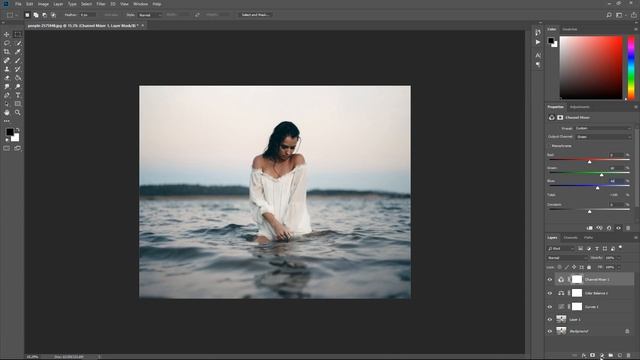Viewport: 640px width, 360px height.
Task: Click Delete layer trash icon in Layers panel
Action: (629, 356)
